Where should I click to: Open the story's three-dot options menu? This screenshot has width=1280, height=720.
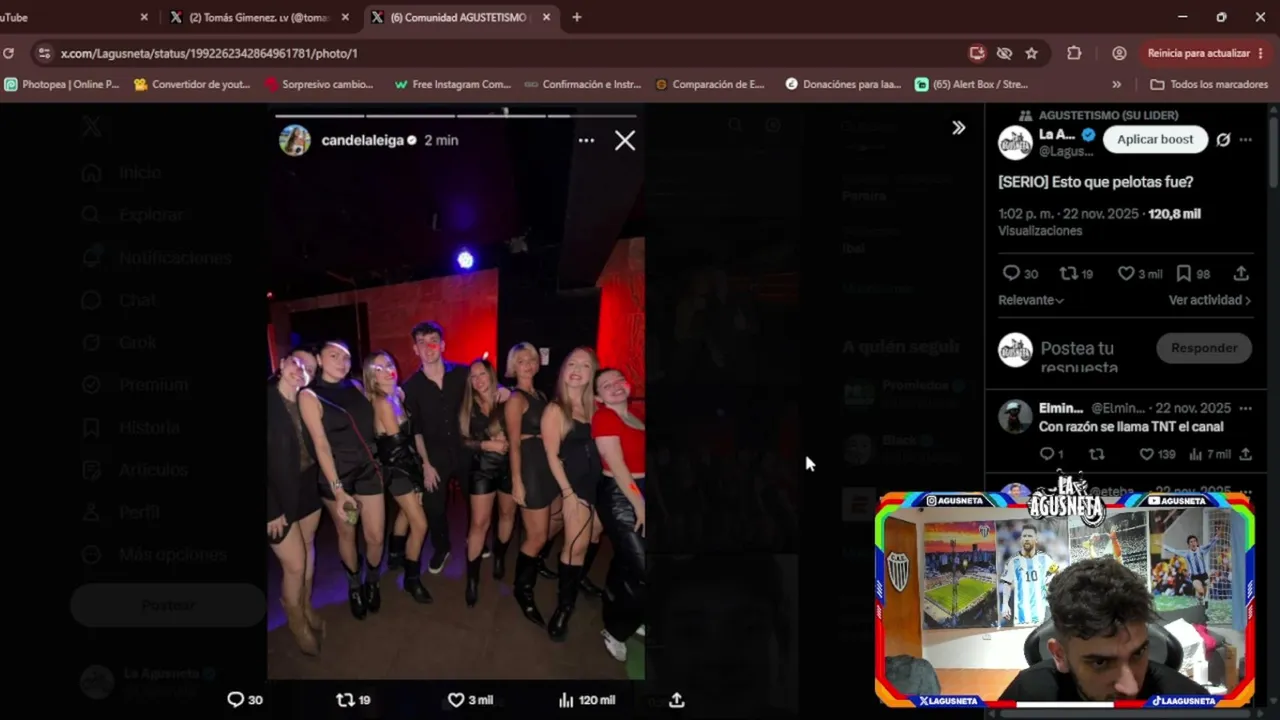pyautogui.click(x=586, y=141)
